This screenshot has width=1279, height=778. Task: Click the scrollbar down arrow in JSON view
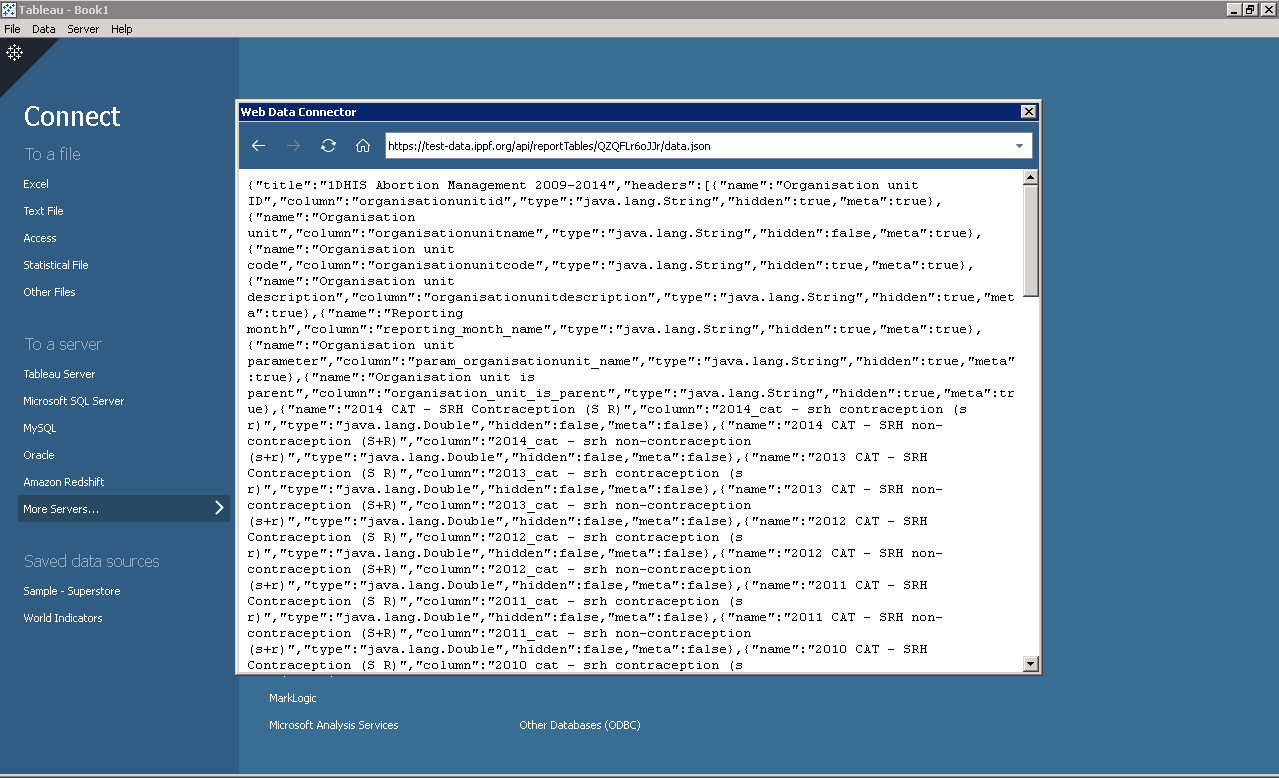pyautogui.click(x=1031, y=664)
